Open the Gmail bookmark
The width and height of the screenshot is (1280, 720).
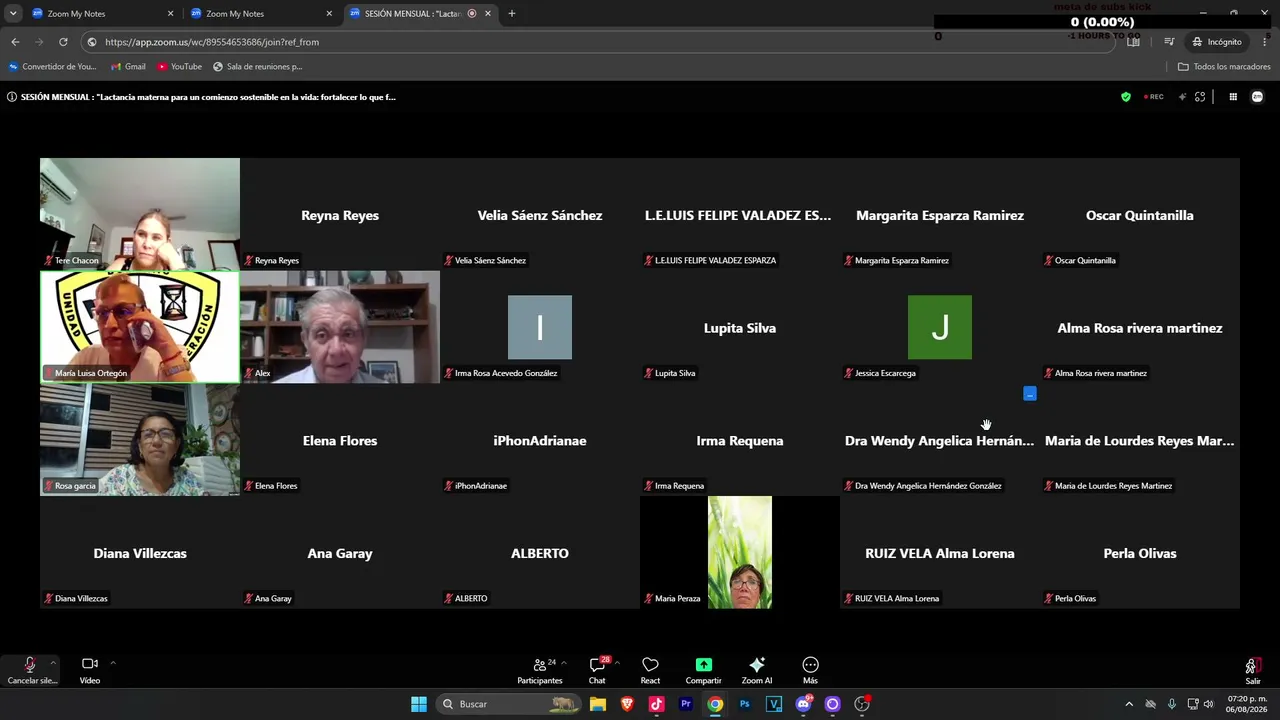pos(128,67)
